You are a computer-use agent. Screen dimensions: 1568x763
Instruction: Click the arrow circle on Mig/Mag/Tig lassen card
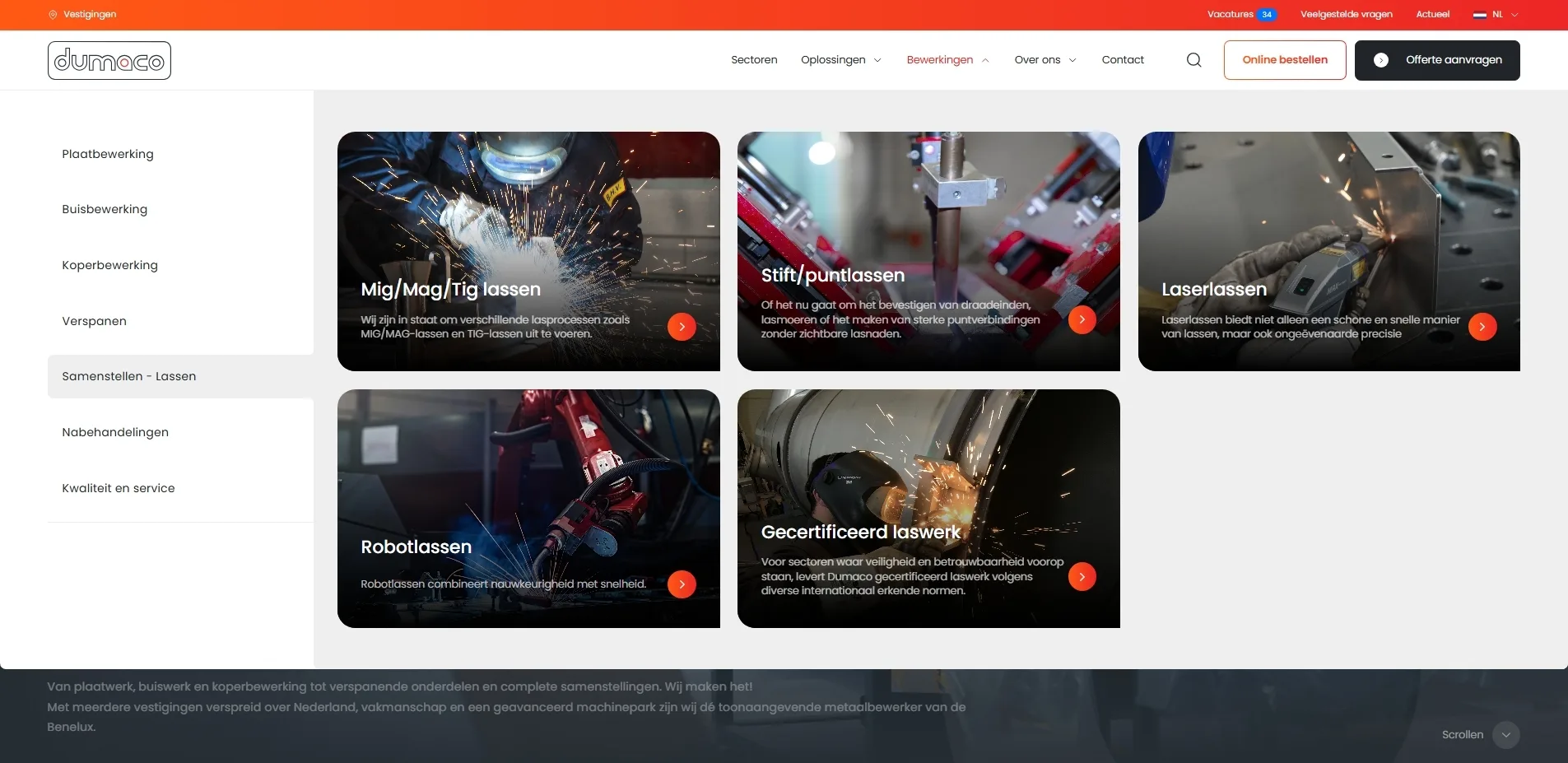(x=682, y=327)
